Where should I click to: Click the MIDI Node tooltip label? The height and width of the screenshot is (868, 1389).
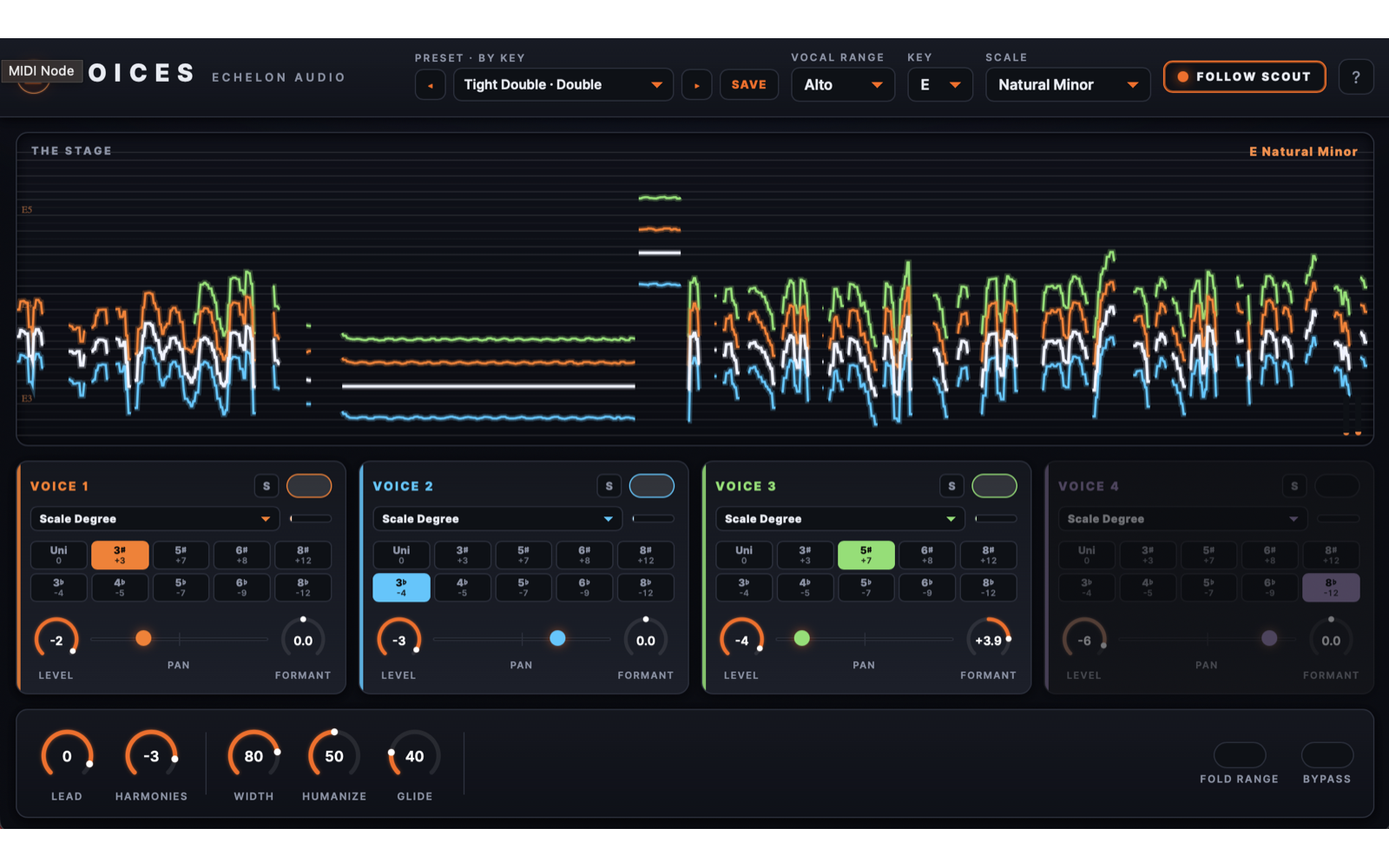coord(42,71)
